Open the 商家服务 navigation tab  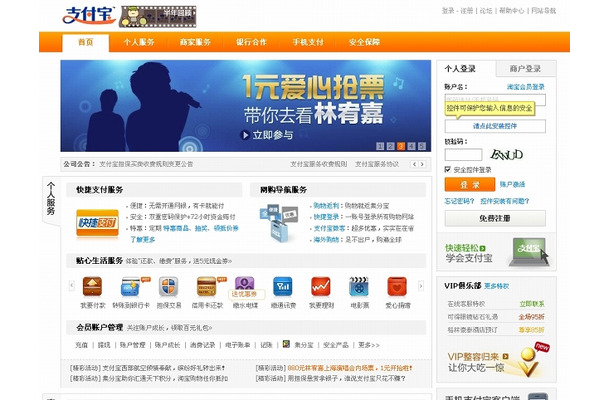point(195,42)
